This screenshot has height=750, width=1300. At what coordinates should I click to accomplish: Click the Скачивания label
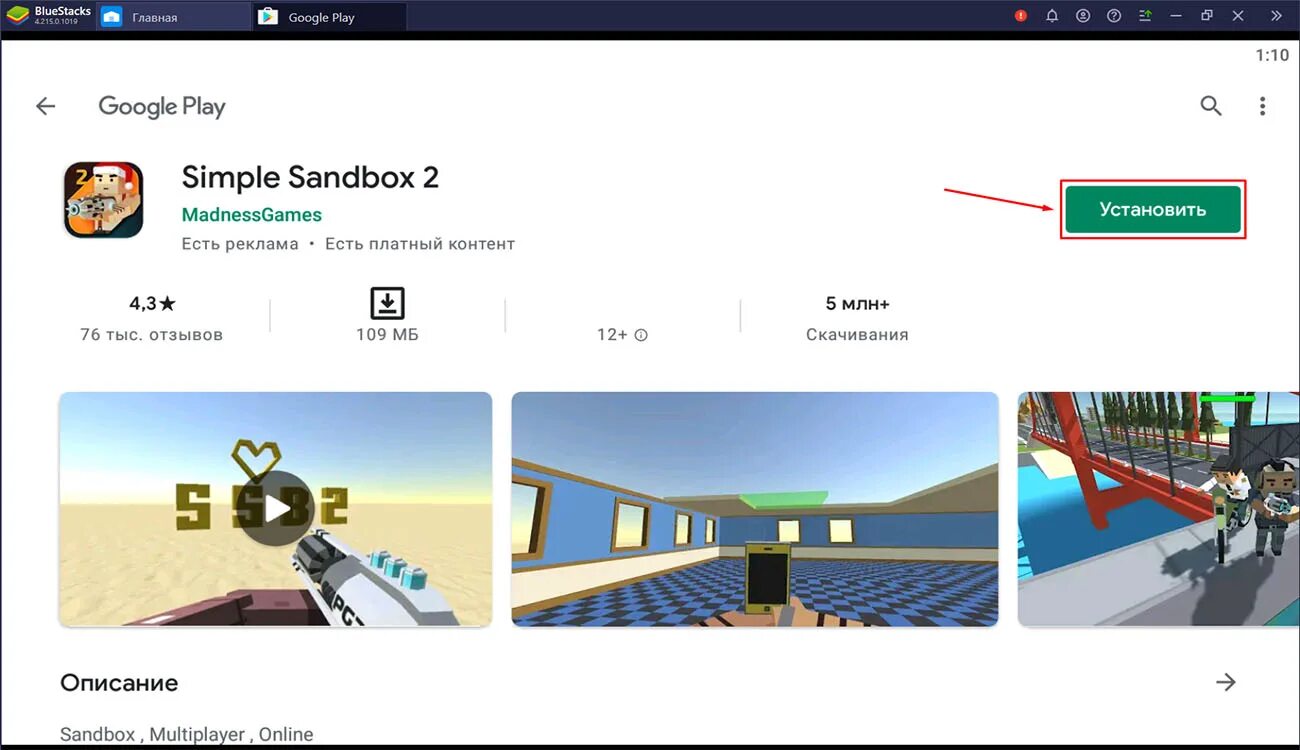click(857, 334)
